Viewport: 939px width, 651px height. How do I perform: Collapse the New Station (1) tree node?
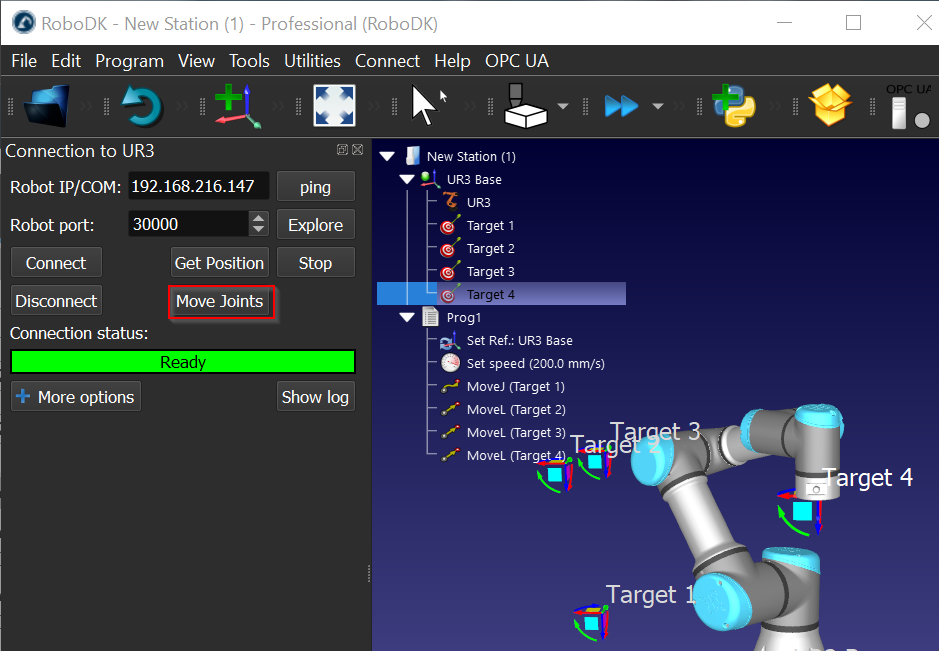coord(387,156)
